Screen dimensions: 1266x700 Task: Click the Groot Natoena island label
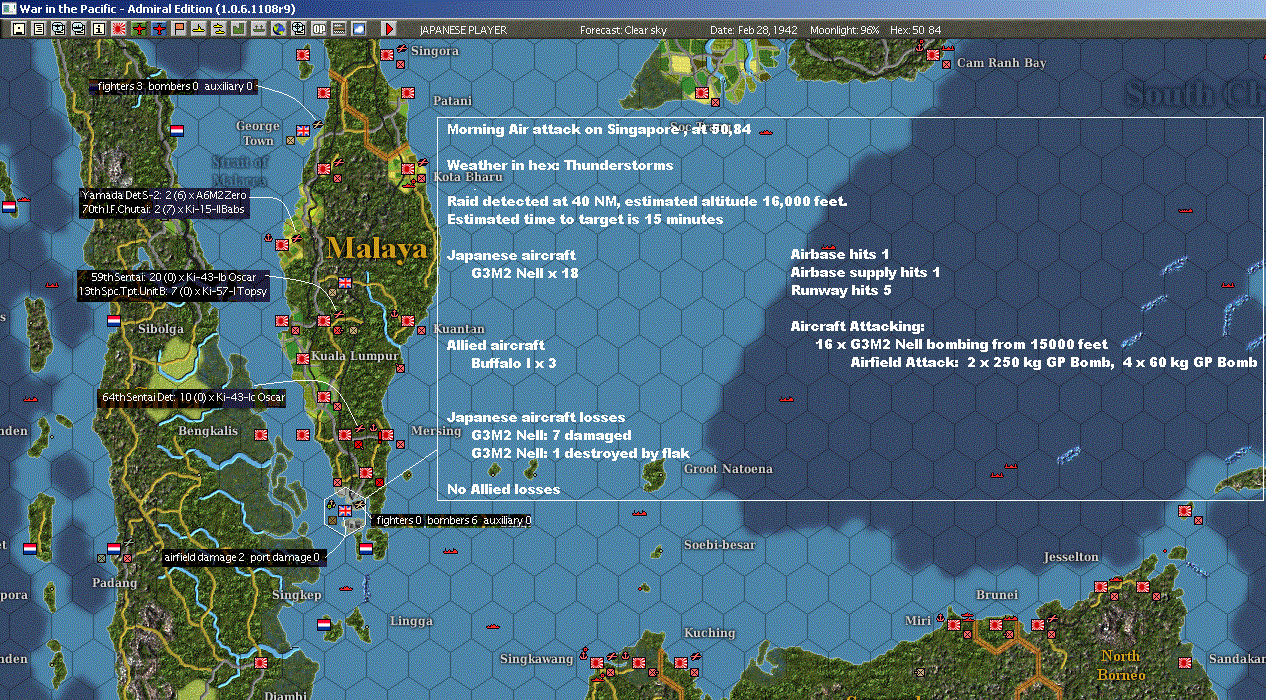(x=728, y=468)
